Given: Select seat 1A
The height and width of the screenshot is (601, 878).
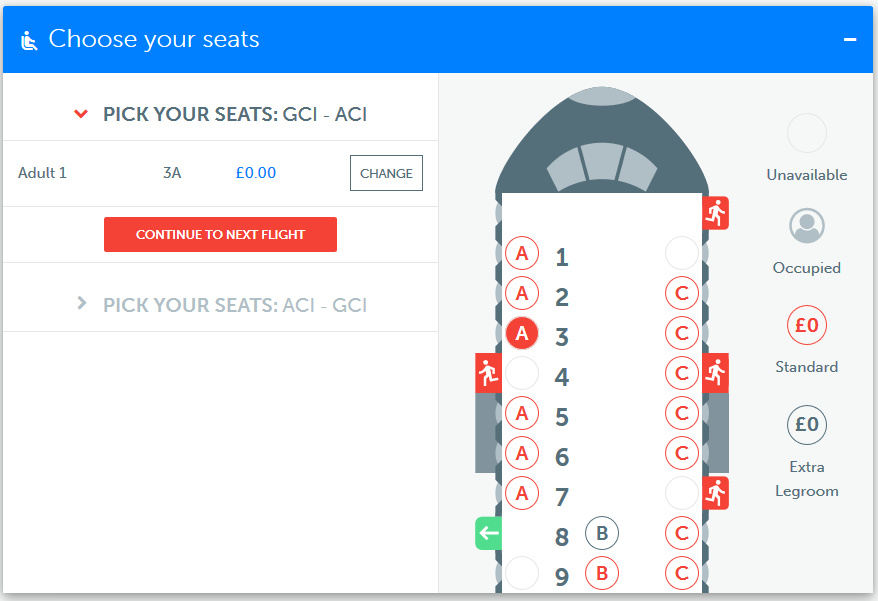Looking at the screenshot, I should pyautogui.click(x=522, y=254).
